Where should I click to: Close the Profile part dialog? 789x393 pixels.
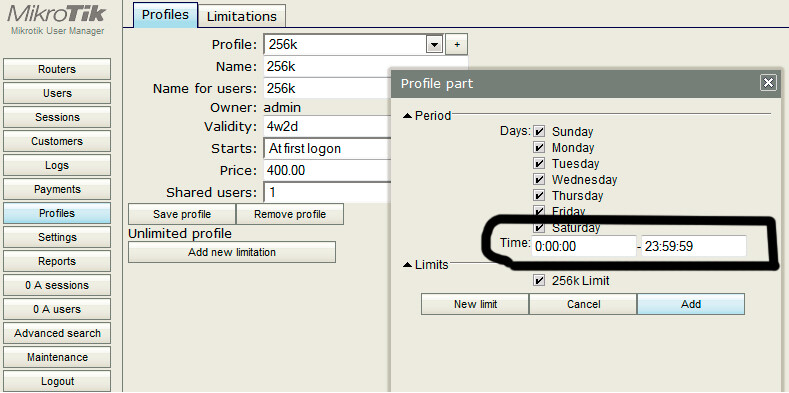[768, 83]
